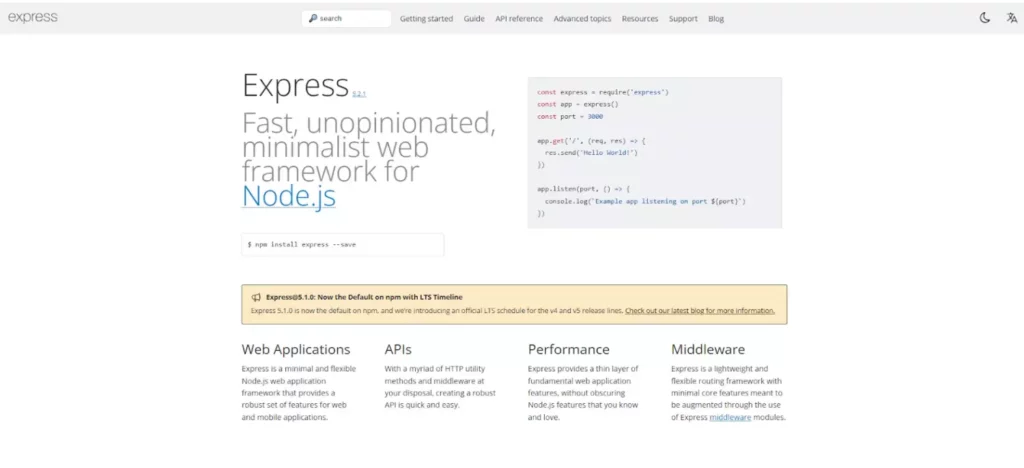Click the "res.send('Hello World!')" code line

pyautogui.click(x=591, y=153)
